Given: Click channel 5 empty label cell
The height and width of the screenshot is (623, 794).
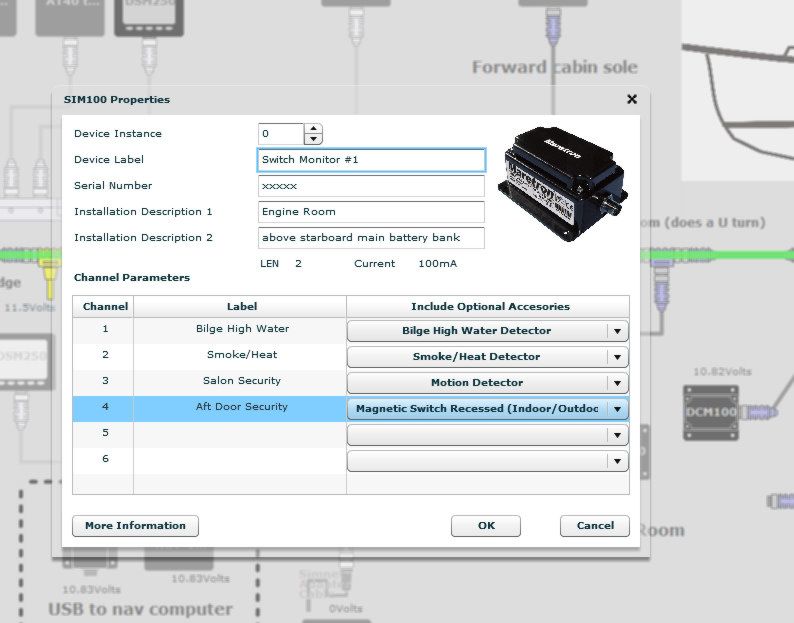Looking at the screenshot, I should [240, 435].
